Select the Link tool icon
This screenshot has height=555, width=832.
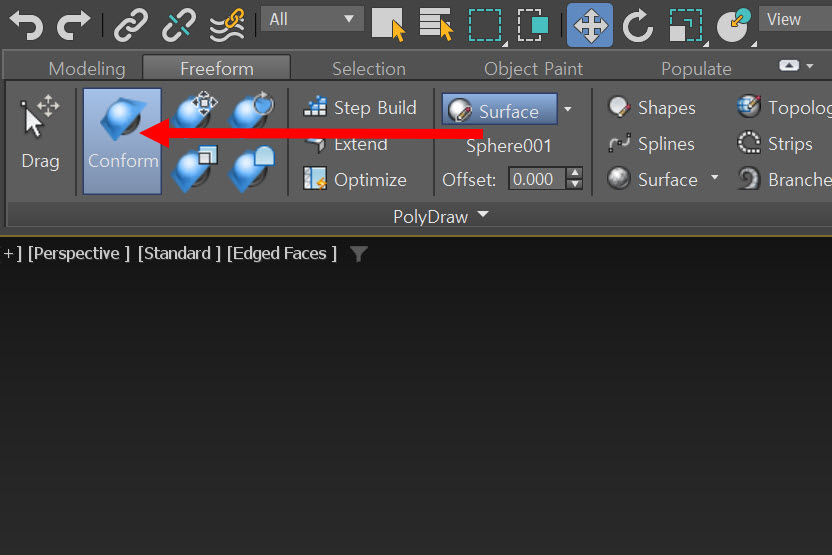click(131, 25)
